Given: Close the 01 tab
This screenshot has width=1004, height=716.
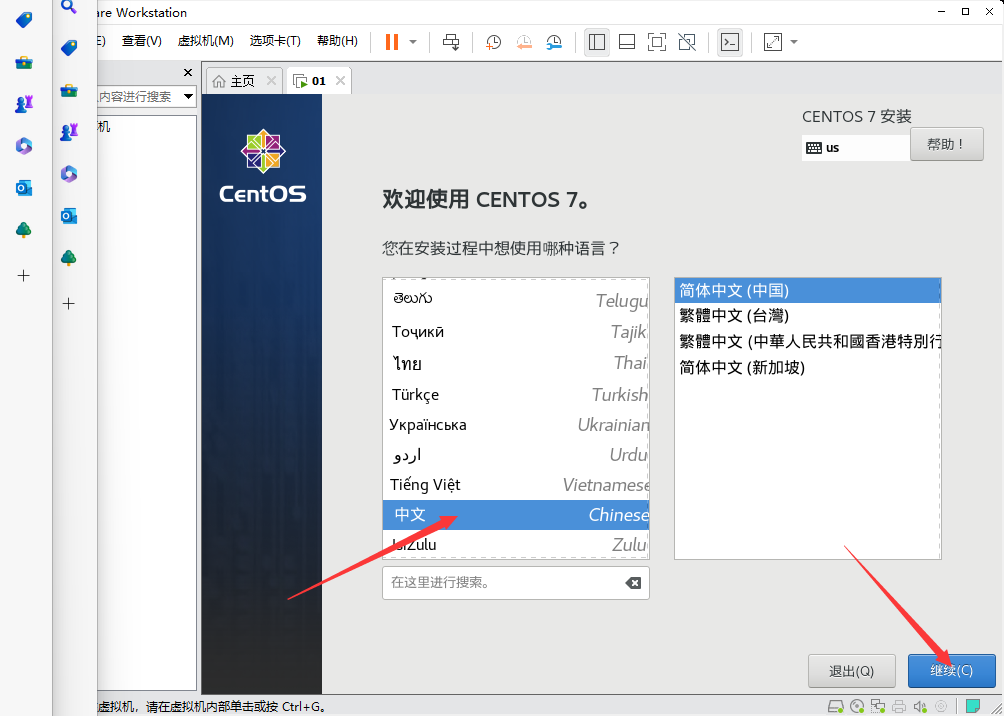Looking at the screenshot, I should 341,81.
